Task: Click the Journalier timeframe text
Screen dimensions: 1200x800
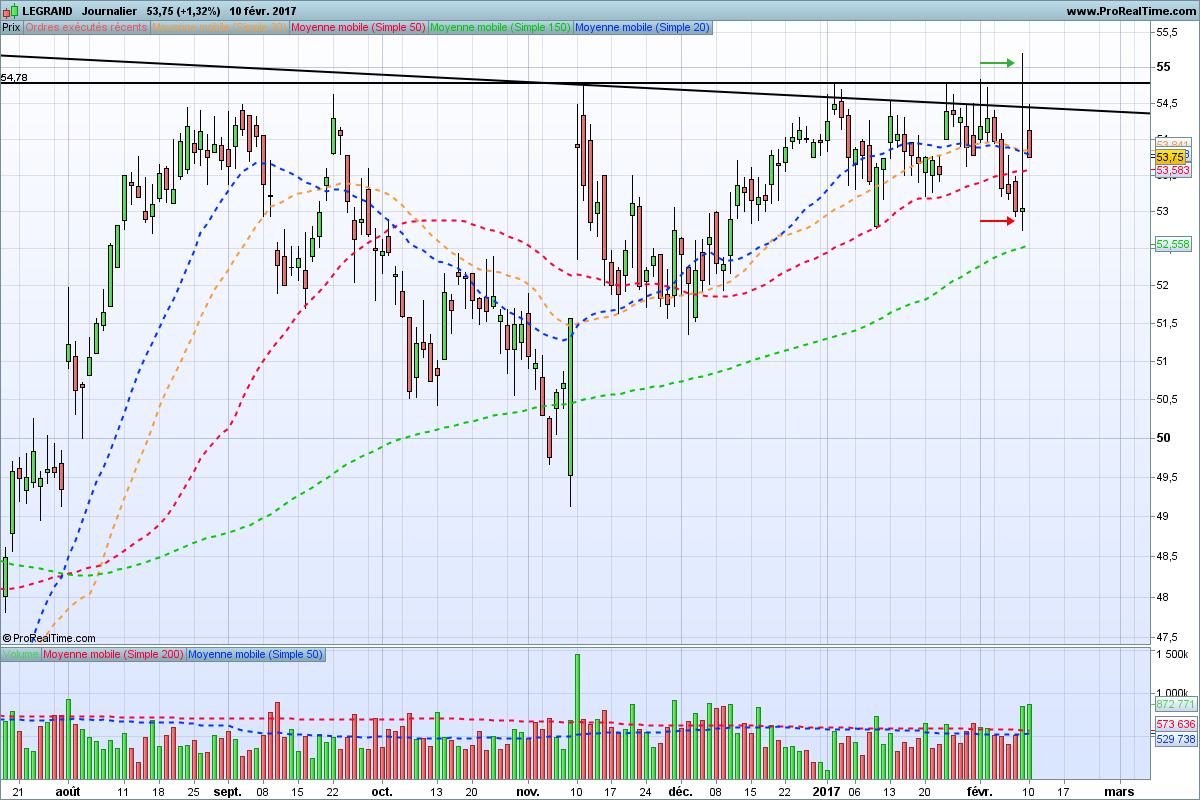Action: pos(109,10)
